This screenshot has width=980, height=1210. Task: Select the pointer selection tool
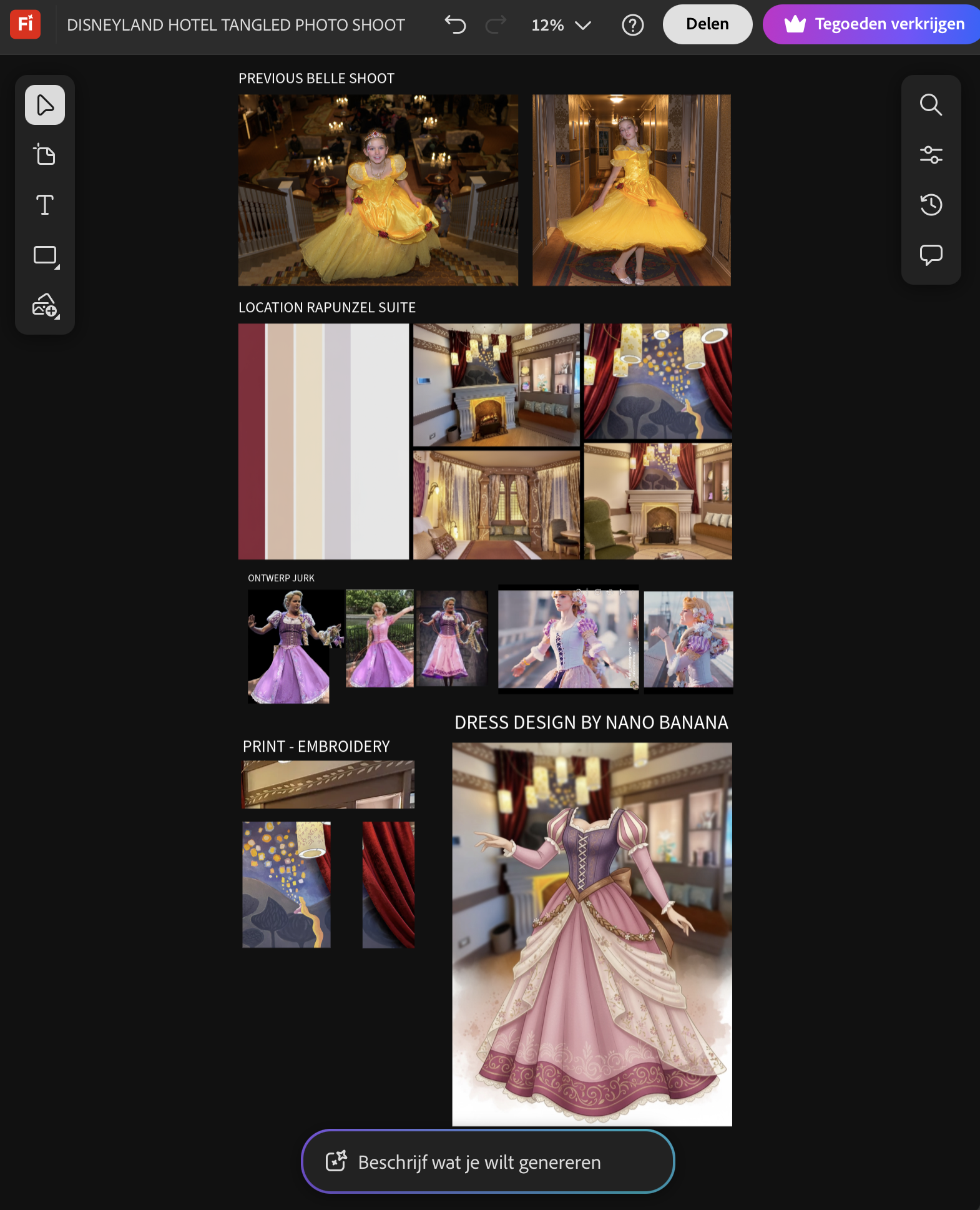click(45, 105)
